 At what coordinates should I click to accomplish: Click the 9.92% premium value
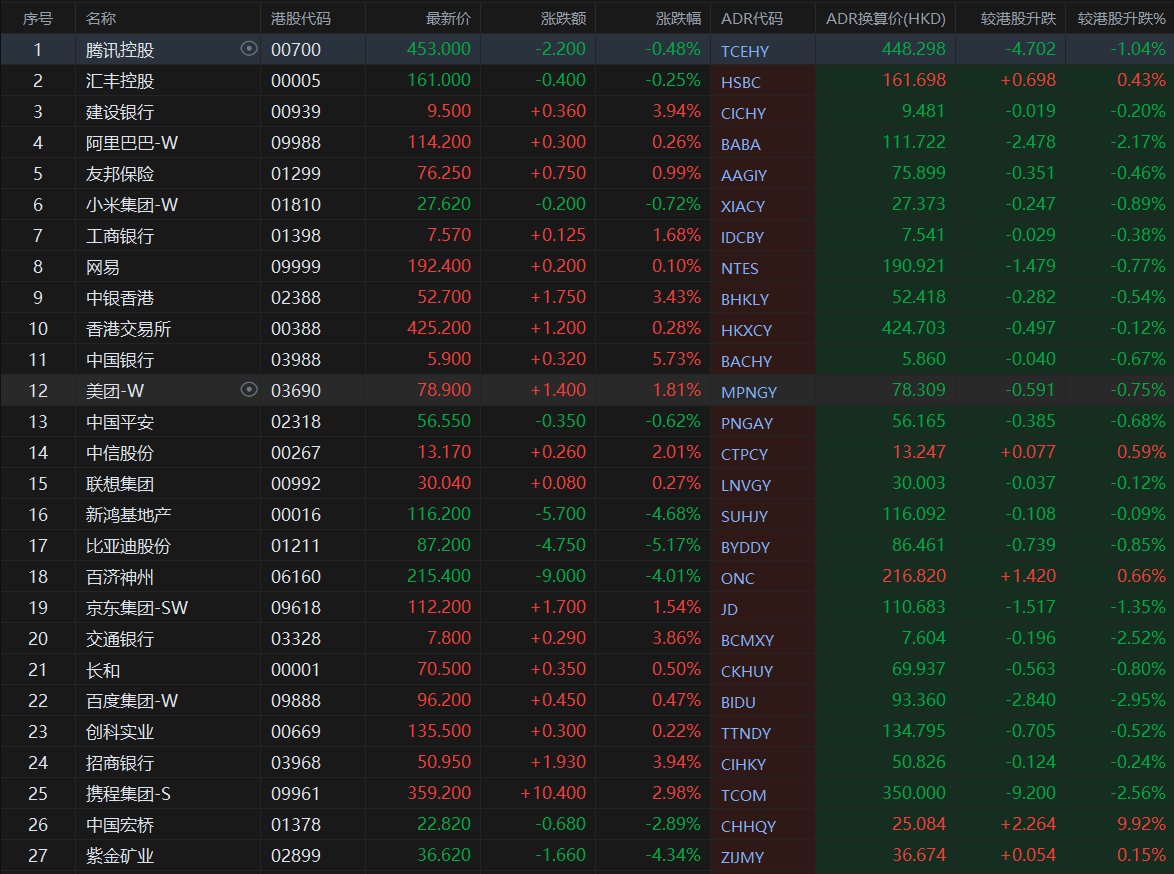(x=1141, y=824)
